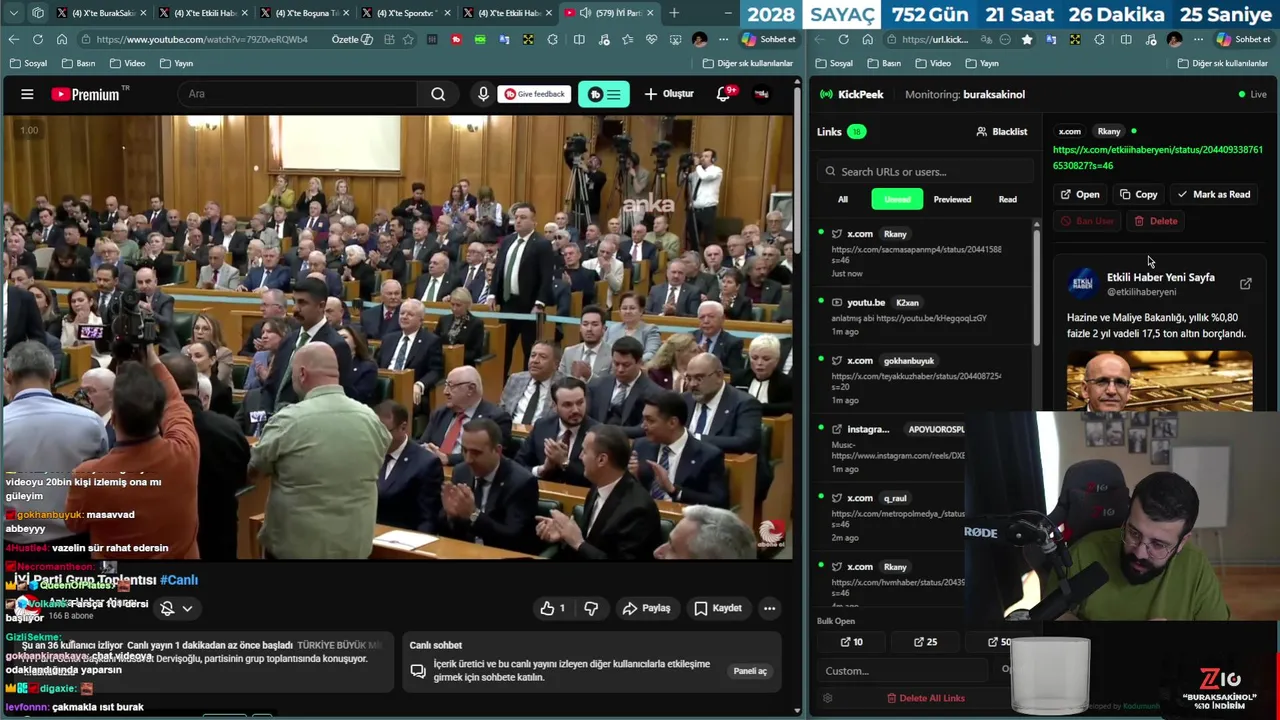Share the video with Paylaş
Screen dimensions: 1280x720
click(646, 608)
